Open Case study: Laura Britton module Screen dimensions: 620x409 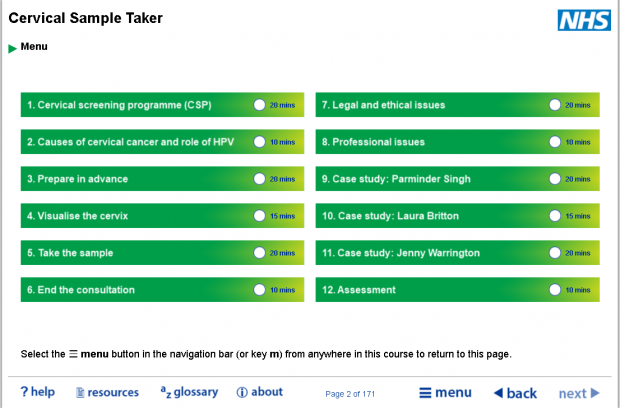point(457,216)
